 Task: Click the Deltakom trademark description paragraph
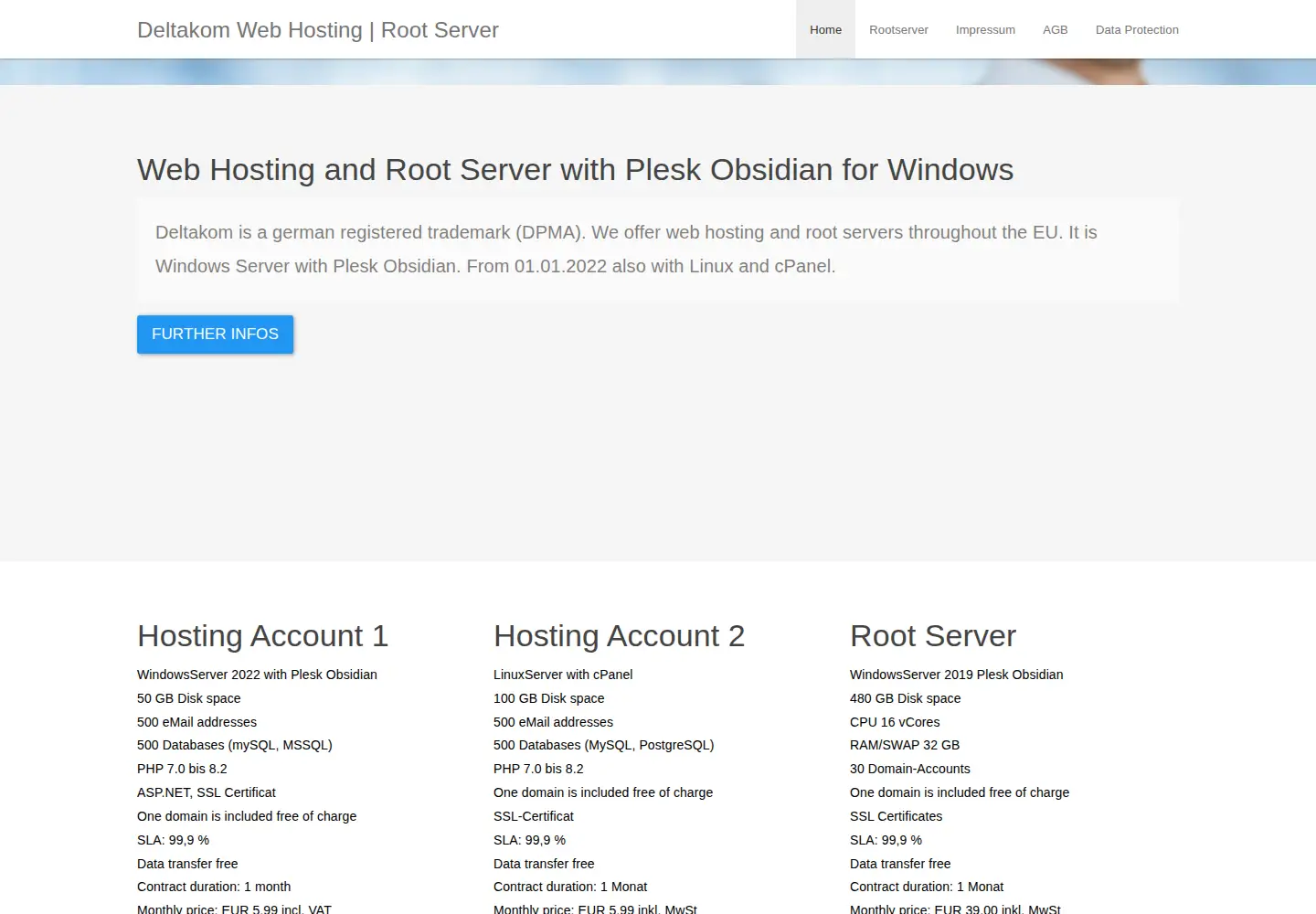pyautogui.click(x=658, y=250)
